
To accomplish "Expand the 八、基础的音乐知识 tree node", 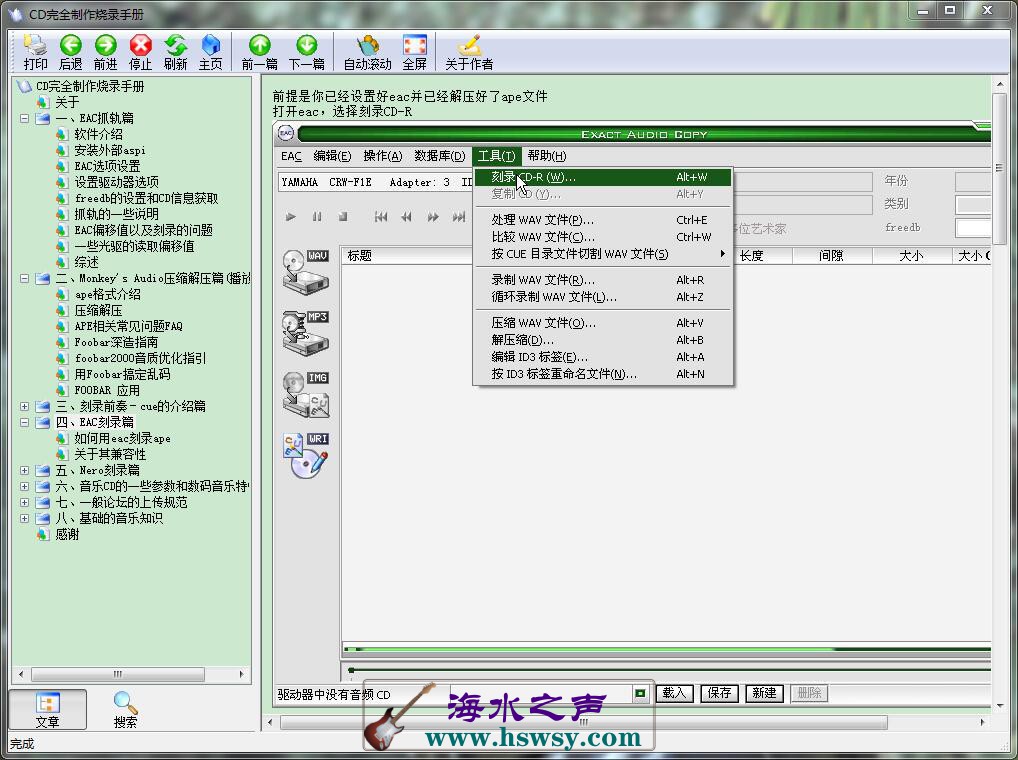I will click(x=24, y=519).
